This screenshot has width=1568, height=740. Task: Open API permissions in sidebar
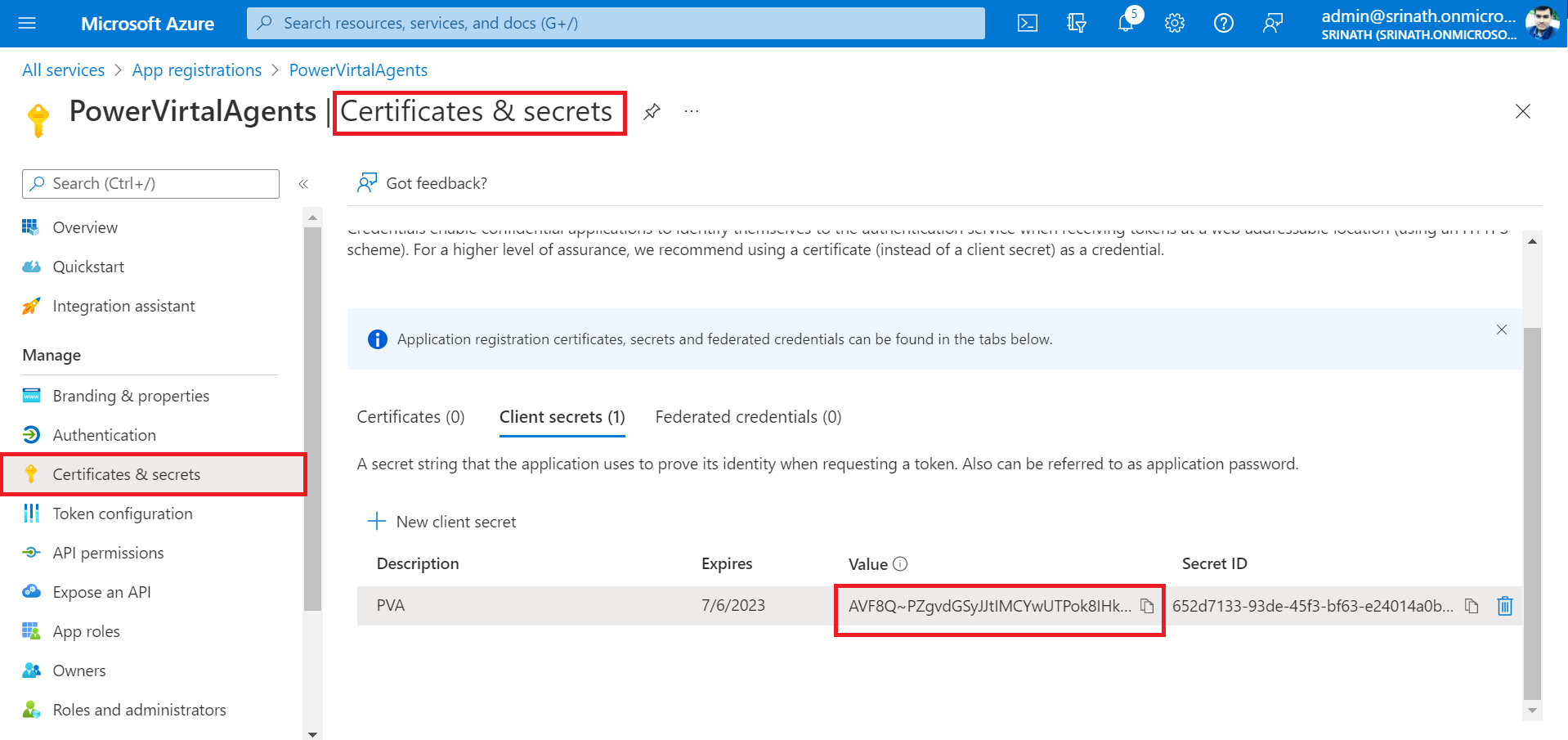(108, 553)
